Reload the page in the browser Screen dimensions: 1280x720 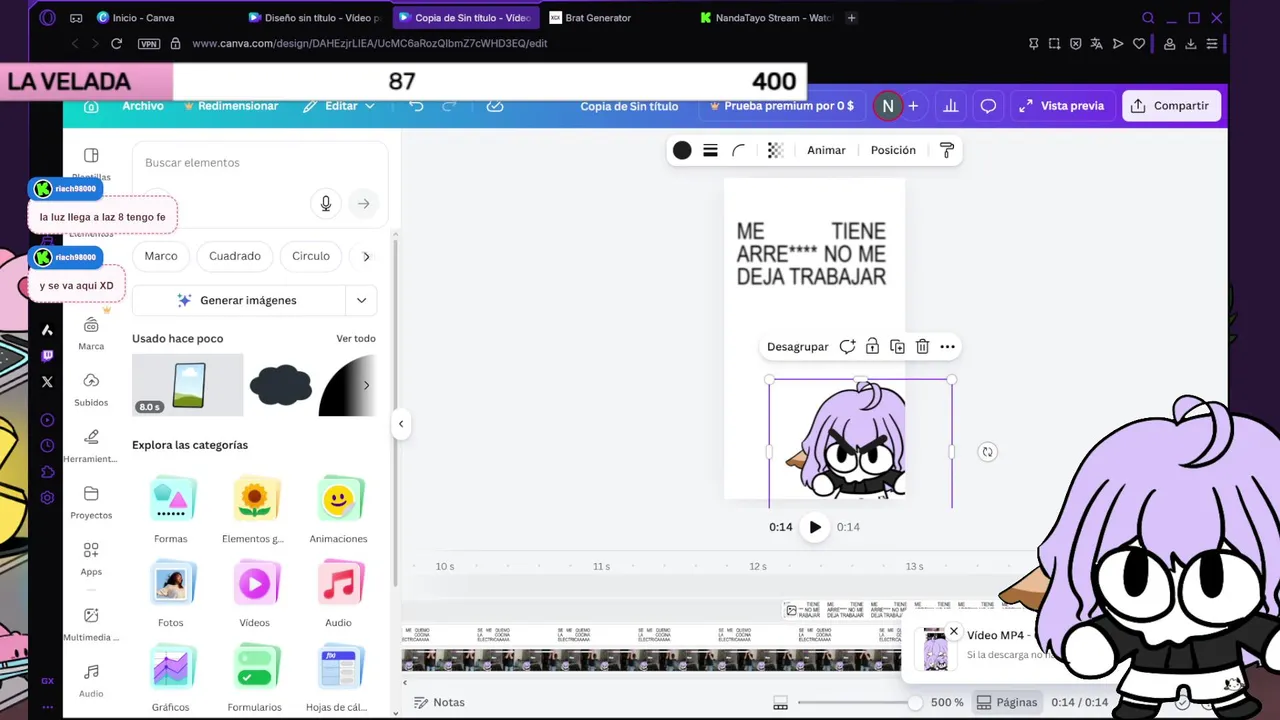coord(116,44)
